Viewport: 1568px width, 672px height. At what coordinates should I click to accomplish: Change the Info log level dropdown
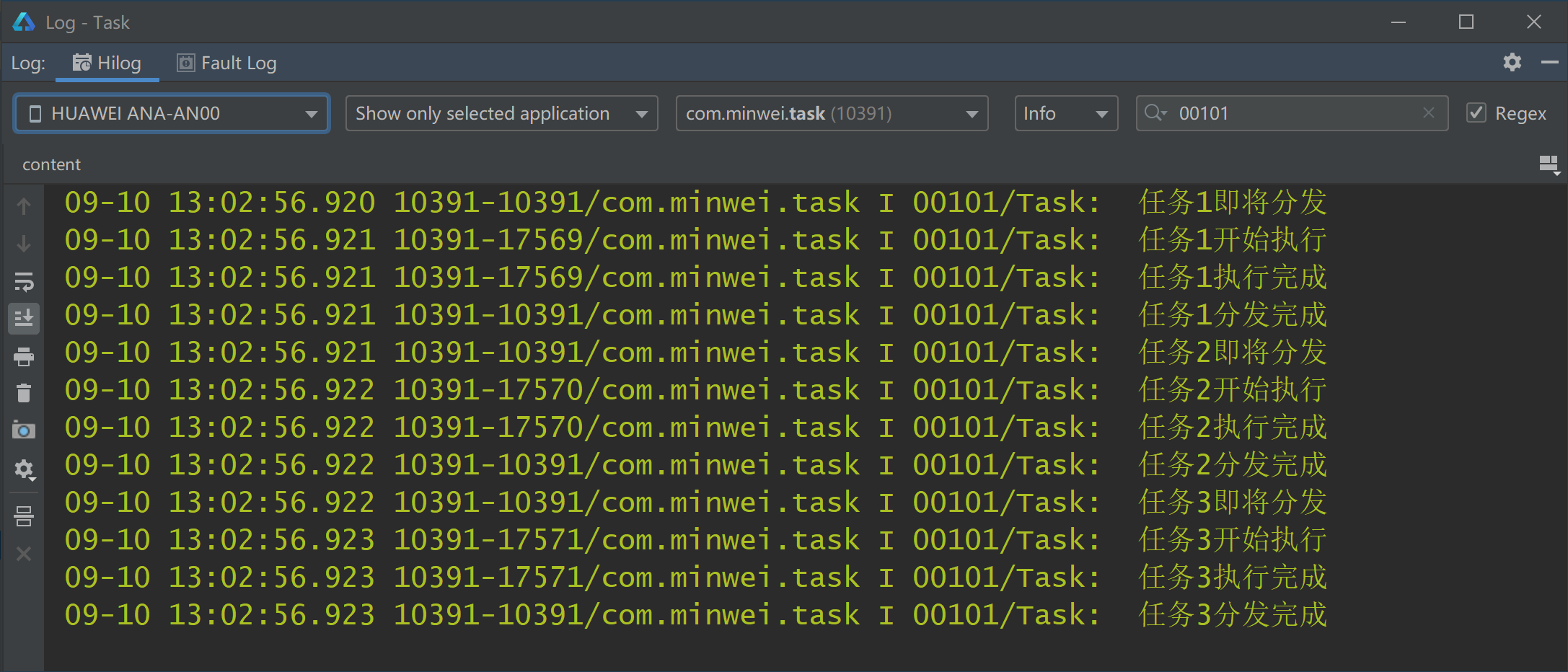click(1066, 113)
